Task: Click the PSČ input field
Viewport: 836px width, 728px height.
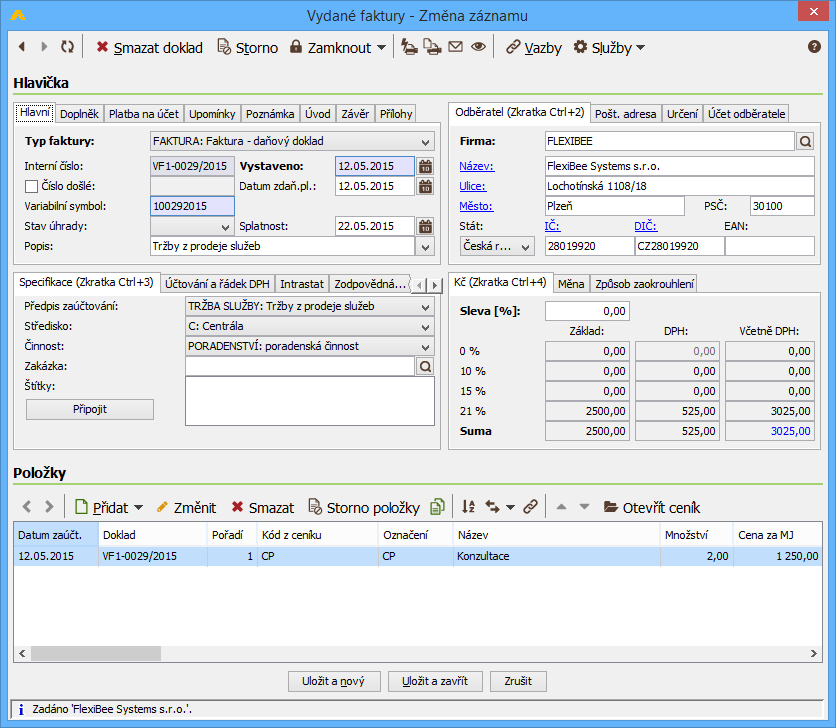Action: tap(782, 206)
